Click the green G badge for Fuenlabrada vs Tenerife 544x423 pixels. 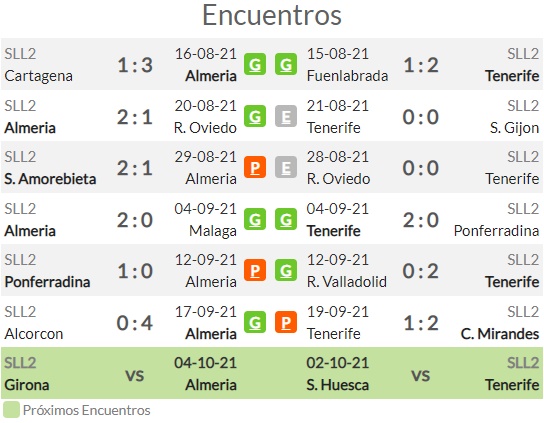click(x=286, y=64)
